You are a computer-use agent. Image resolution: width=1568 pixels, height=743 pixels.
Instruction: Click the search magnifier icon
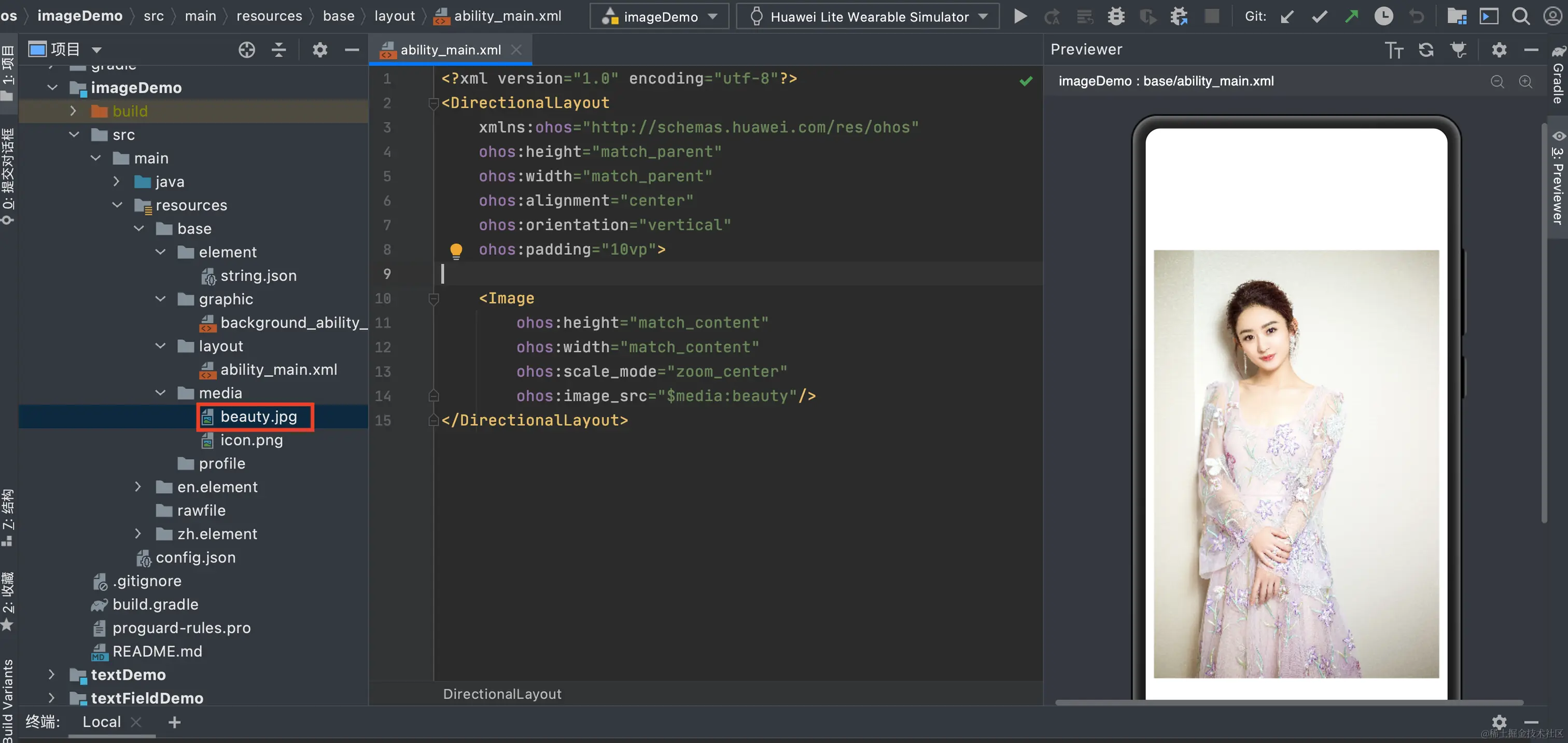coord(1520,17)
